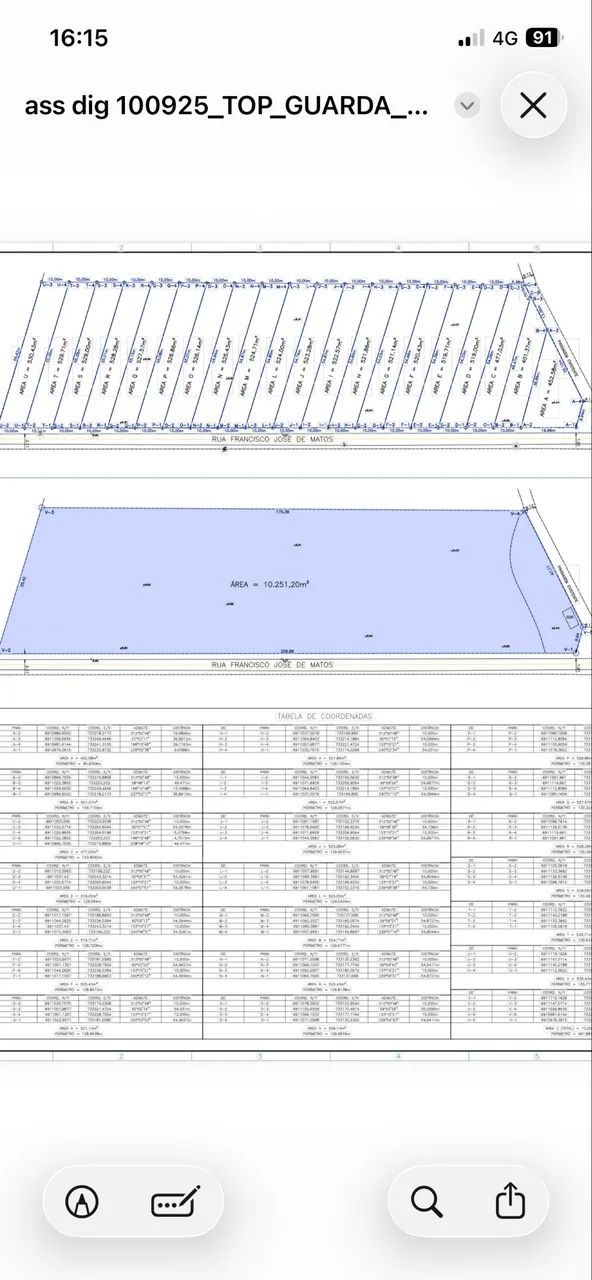Close the document preview with X
This screenshot has width=592, height=1280.
[534, 105]
